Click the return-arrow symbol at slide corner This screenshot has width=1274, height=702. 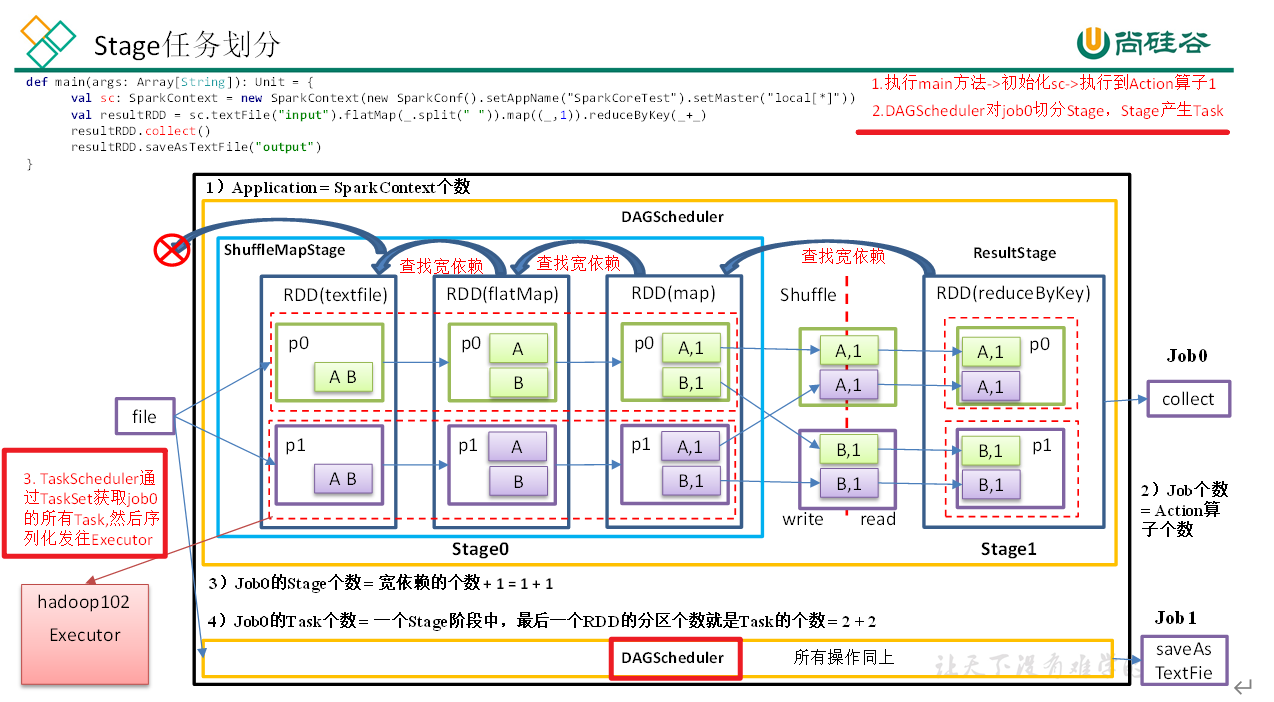coord(1243,686)
